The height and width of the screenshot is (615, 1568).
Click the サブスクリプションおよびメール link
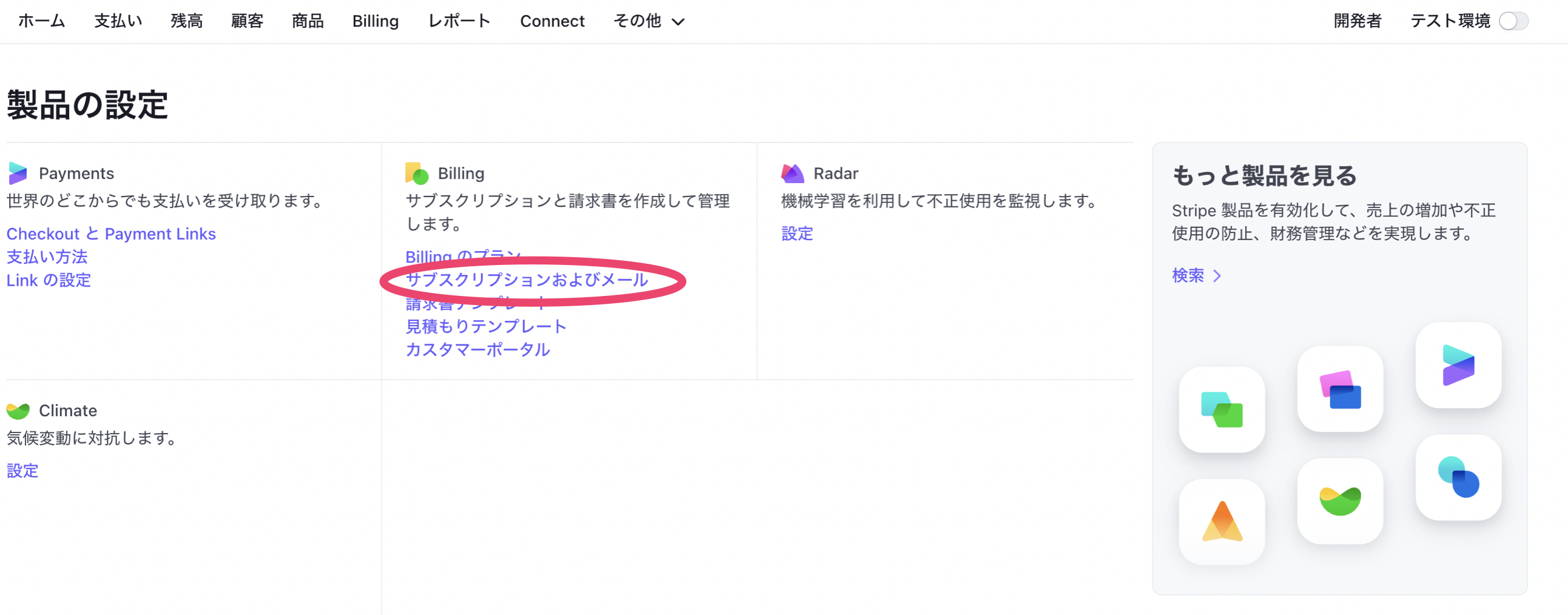click(x=526, y=280)
